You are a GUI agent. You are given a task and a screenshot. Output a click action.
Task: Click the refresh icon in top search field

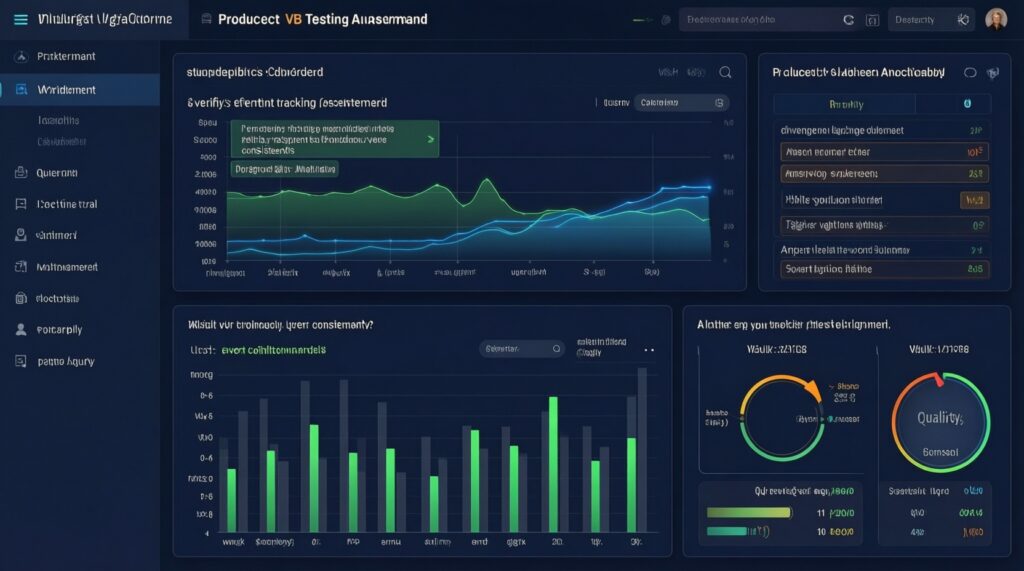849,19
